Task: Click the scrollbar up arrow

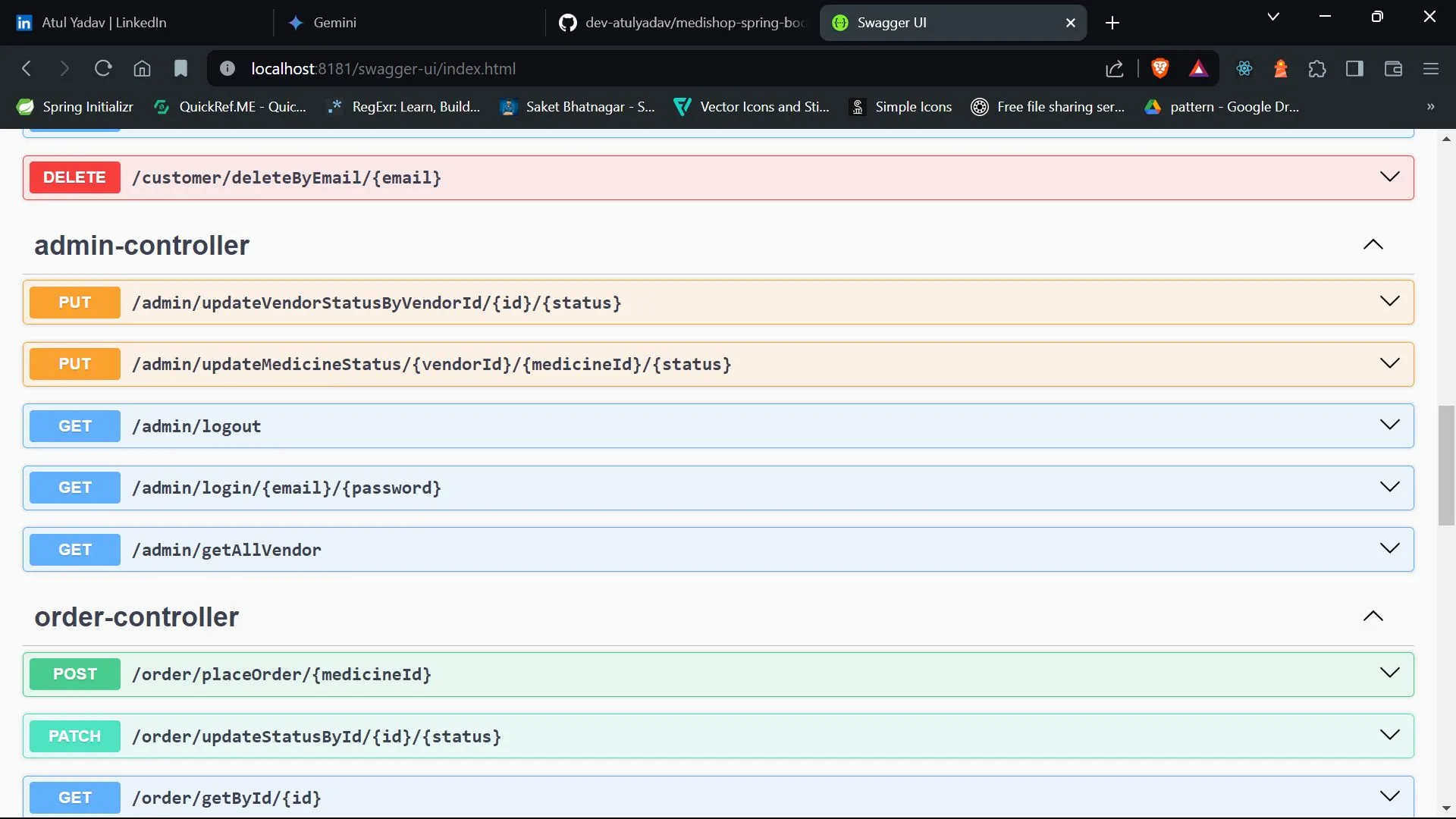Action: (x=1446, y=139)
